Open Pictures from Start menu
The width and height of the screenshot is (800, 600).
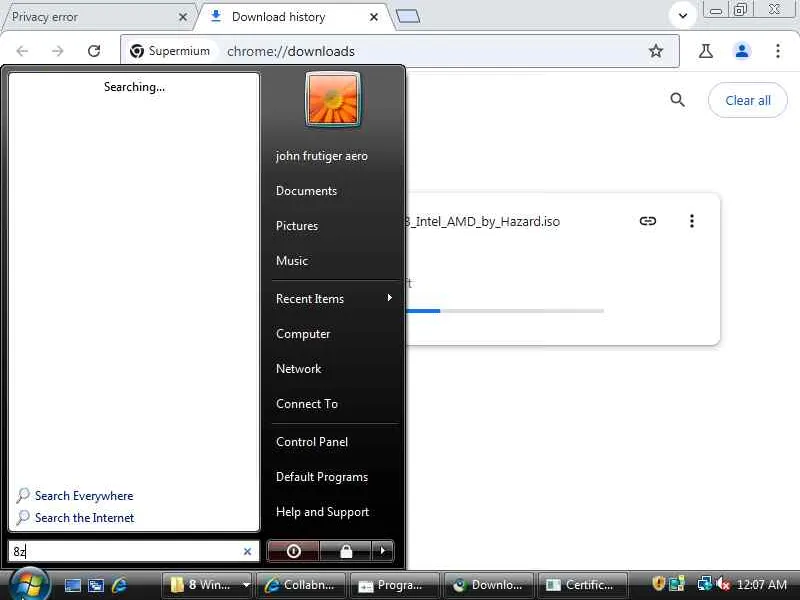(297, 226)
